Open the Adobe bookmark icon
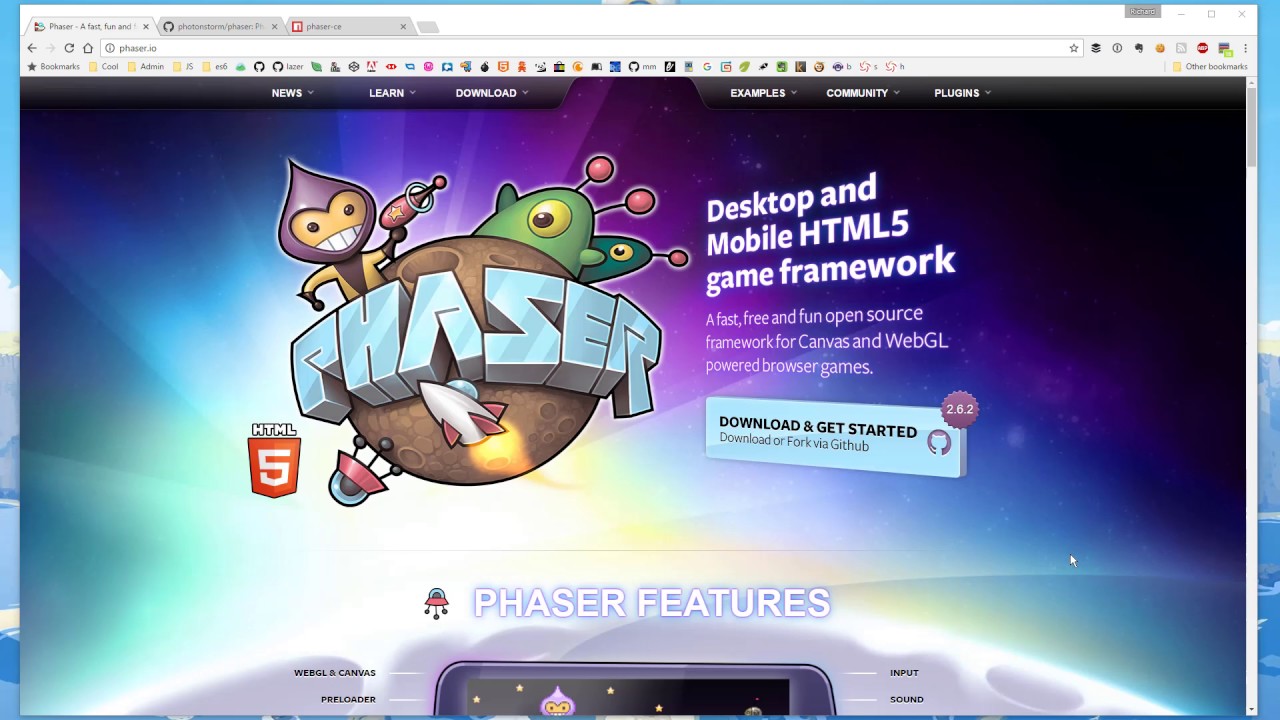Screen dimensions: 1280x720 (x=371, y=67)
